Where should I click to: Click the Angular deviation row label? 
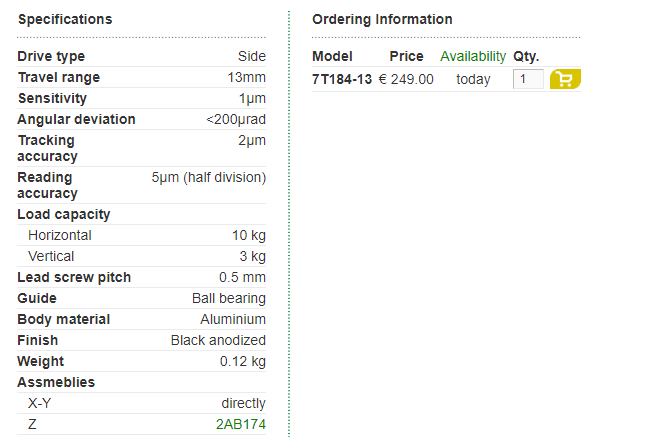click(x=76, y=119)
